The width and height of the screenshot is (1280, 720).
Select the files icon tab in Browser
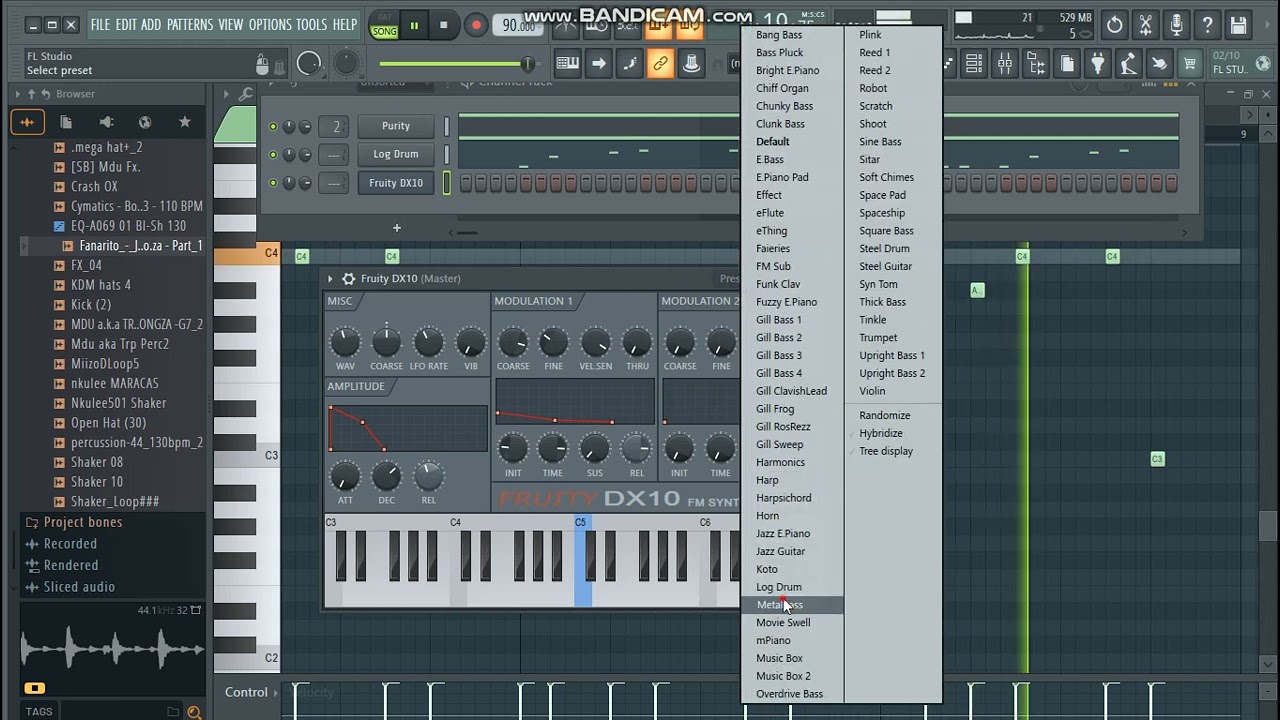66,122
